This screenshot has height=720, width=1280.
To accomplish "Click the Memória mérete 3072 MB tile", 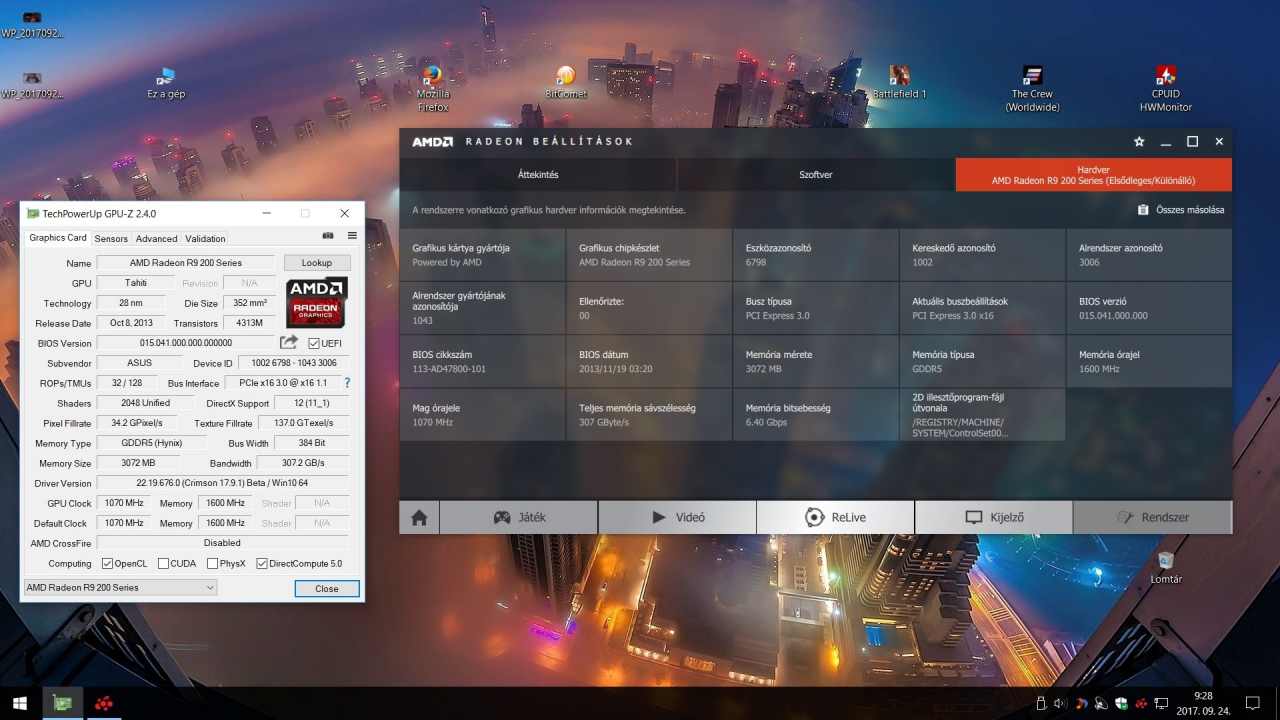I will 816,362.
